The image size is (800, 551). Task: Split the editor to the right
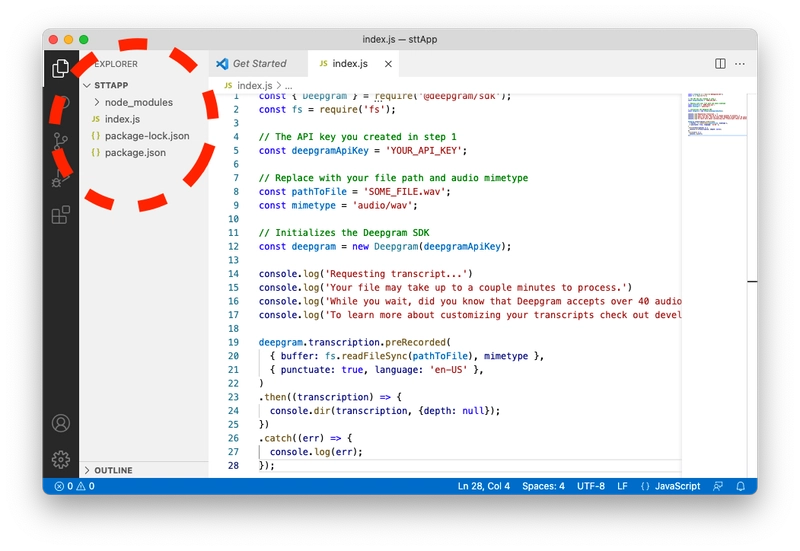(x=720, y=64)
